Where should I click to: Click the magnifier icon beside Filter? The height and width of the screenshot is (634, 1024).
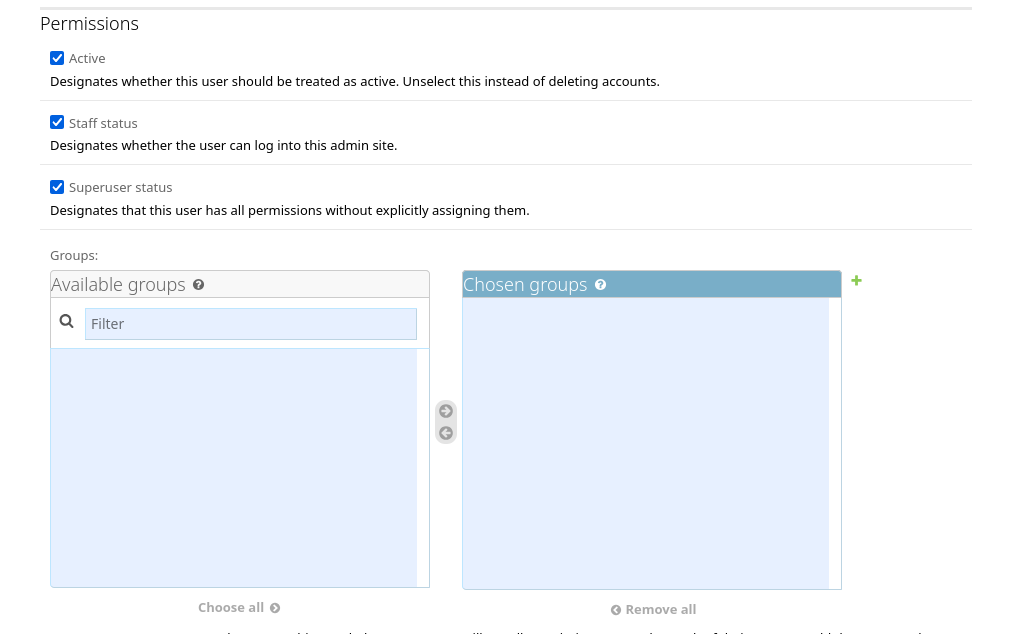point(67,321)
